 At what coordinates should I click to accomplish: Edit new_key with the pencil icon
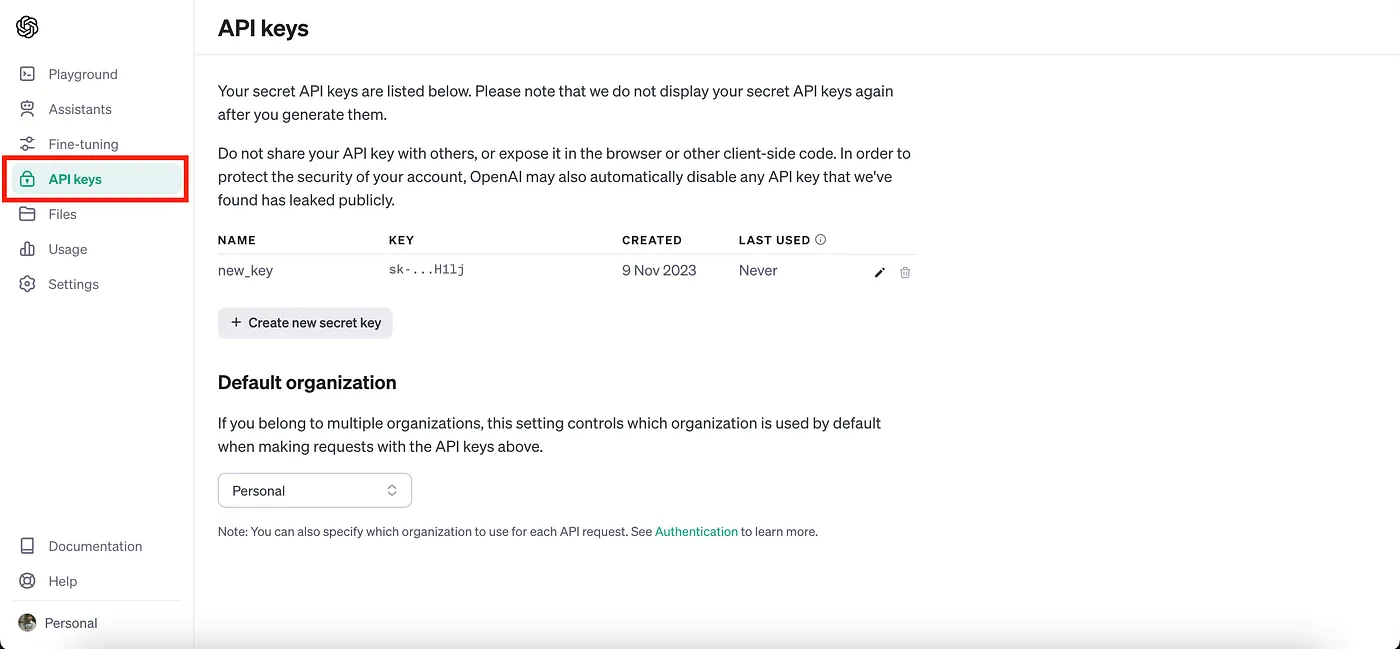tap(880, 272)
